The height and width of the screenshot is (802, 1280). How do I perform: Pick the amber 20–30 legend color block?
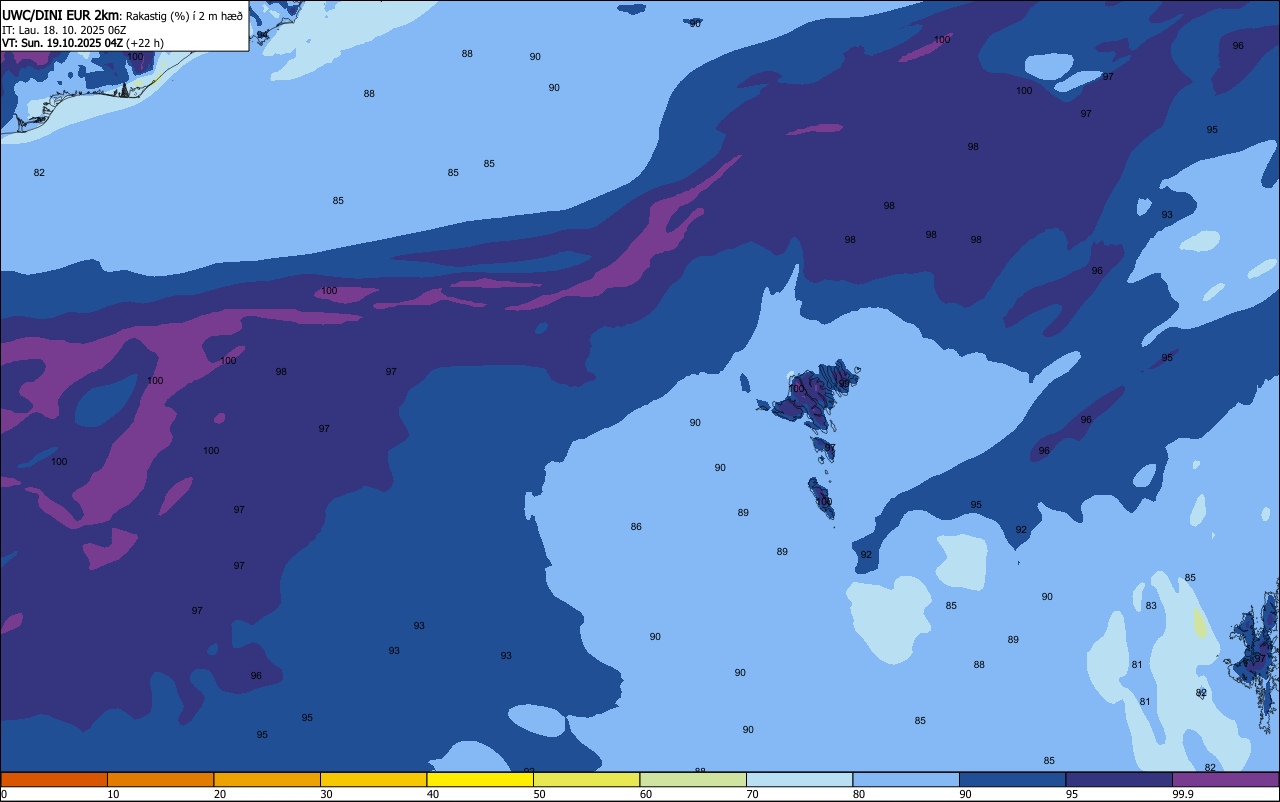pyautogui.click(x=267, y=779)
